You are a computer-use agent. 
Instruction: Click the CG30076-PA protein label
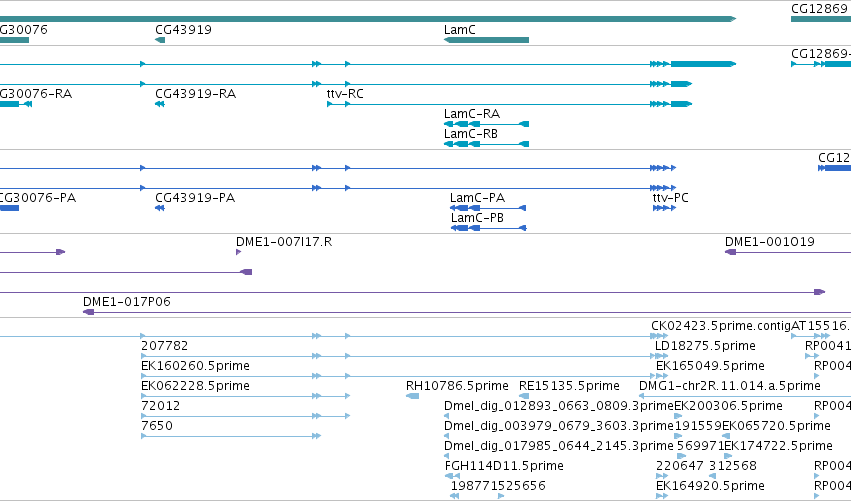pos(37,198)
